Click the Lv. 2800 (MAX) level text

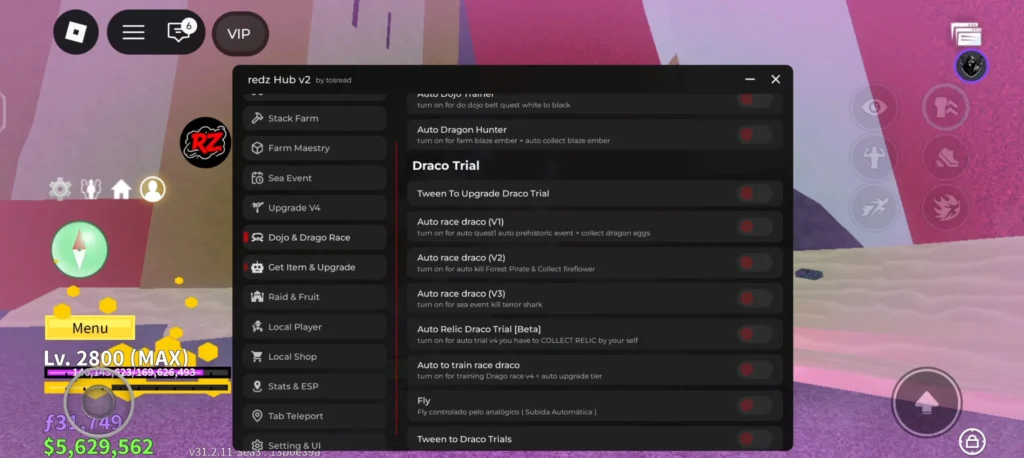(116, 358)
